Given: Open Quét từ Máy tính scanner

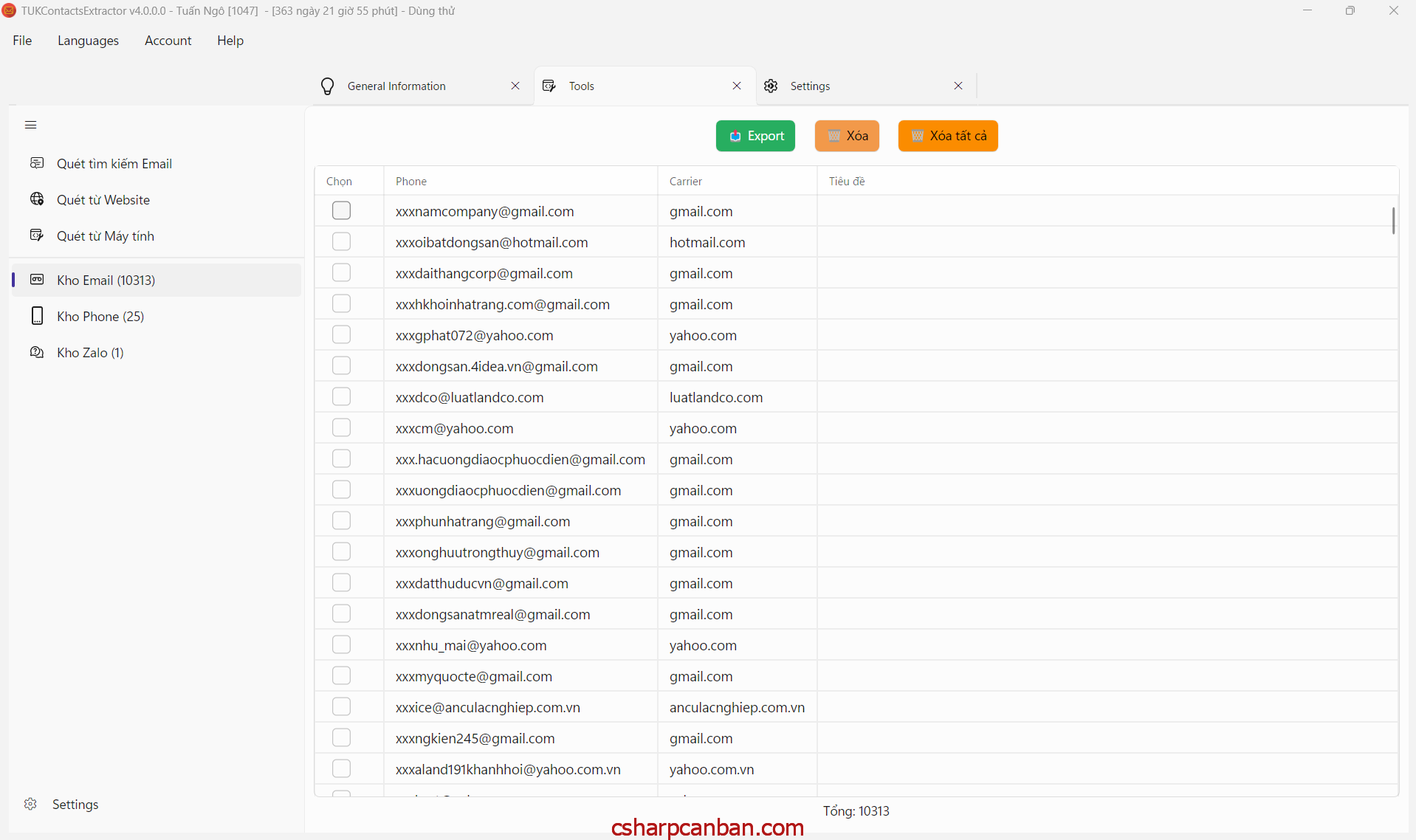Looking at the screenshot, I should click(105, 236).
